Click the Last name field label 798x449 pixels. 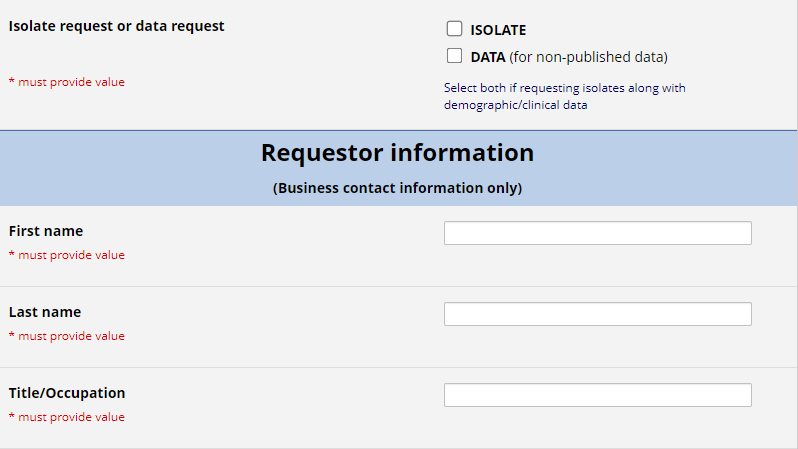pyautogui.click(x=45, y=312)
